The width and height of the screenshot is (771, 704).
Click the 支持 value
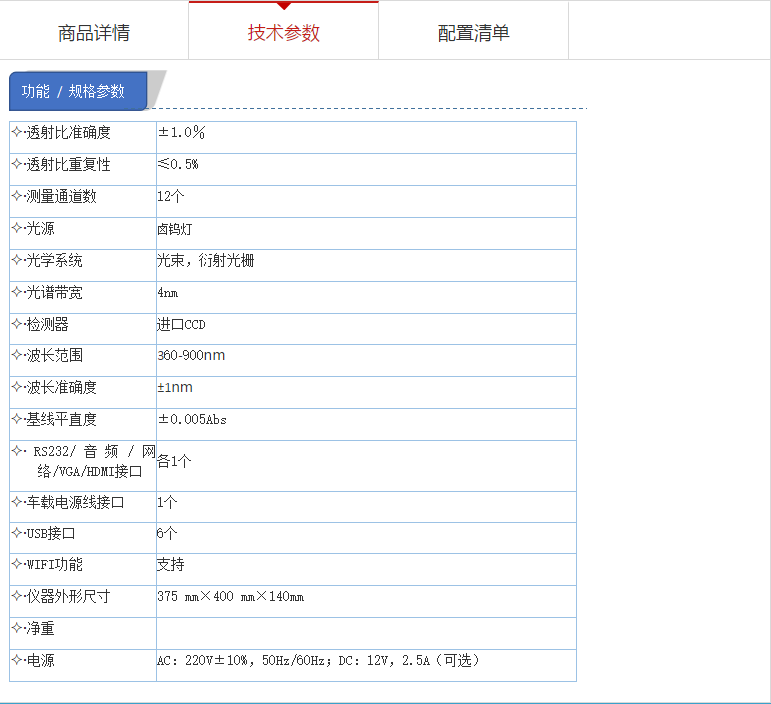171,564
